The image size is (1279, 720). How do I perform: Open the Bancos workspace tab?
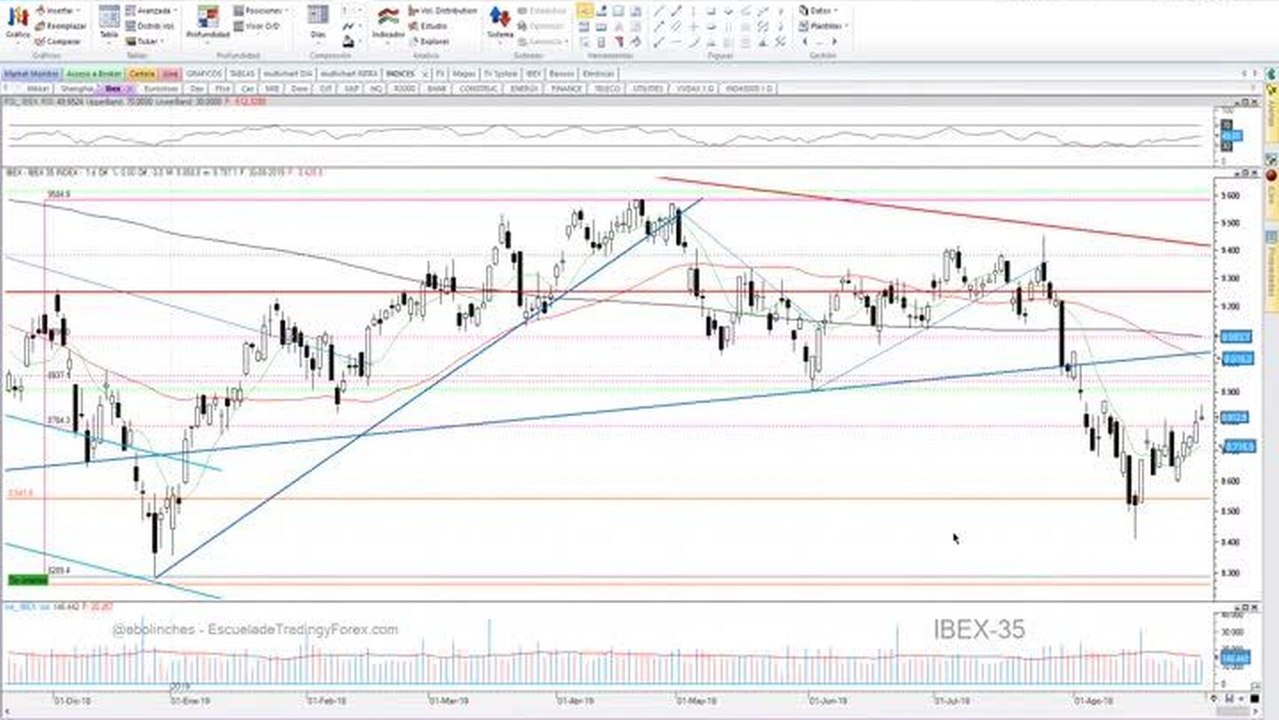tap(562, 73)
